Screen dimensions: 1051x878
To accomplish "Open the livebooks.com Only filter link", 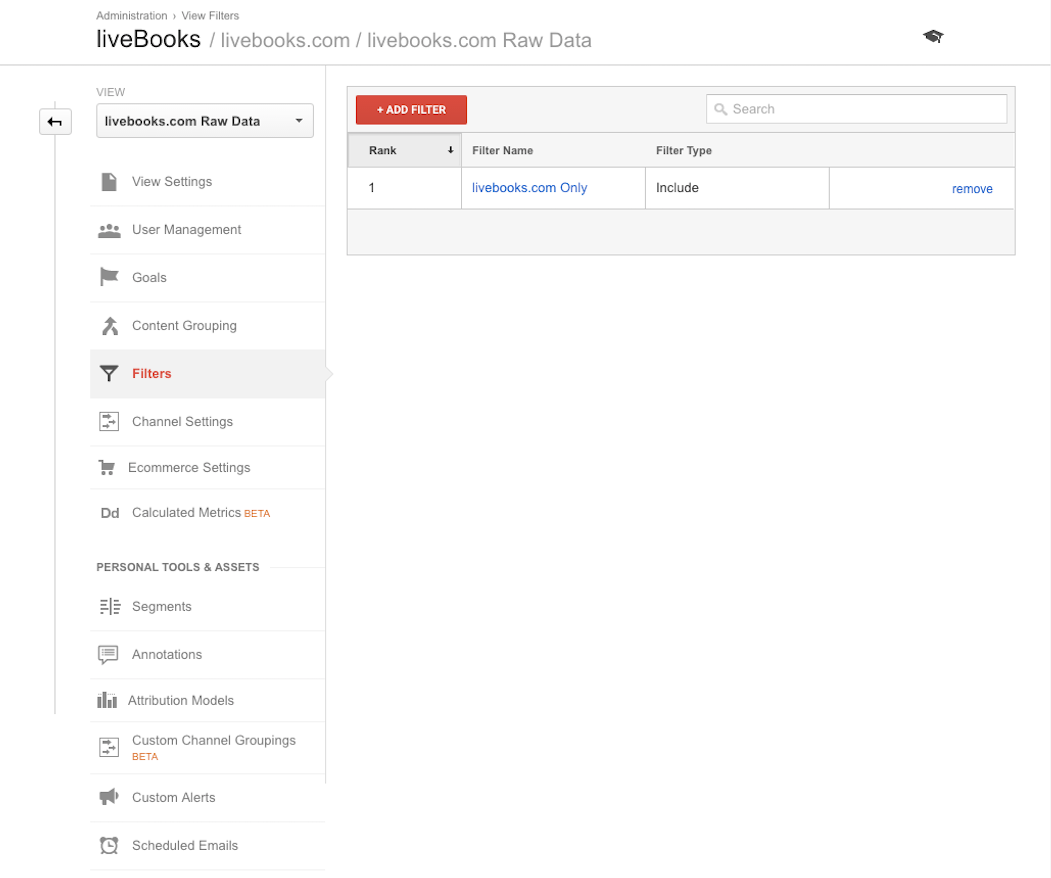I will [x=529, y=188].
